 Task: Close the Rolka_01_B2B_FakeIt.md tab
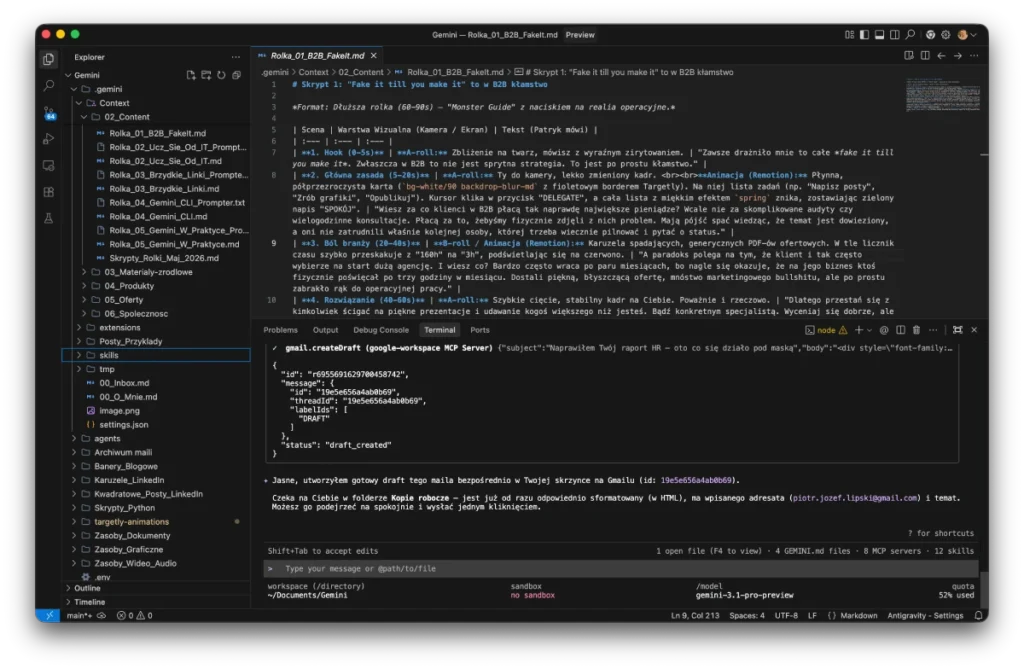pyautogui.click(x=374, y=56)
